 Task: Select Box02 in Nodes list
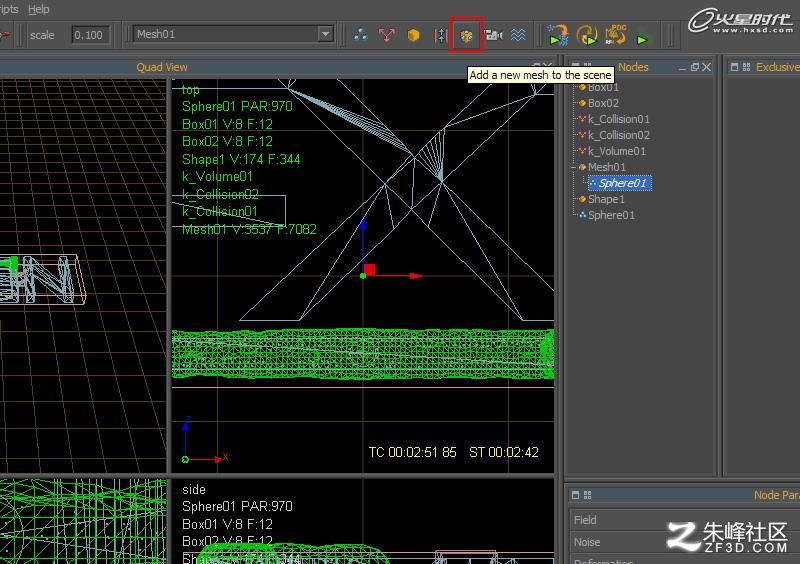click(x=603, y=103)
